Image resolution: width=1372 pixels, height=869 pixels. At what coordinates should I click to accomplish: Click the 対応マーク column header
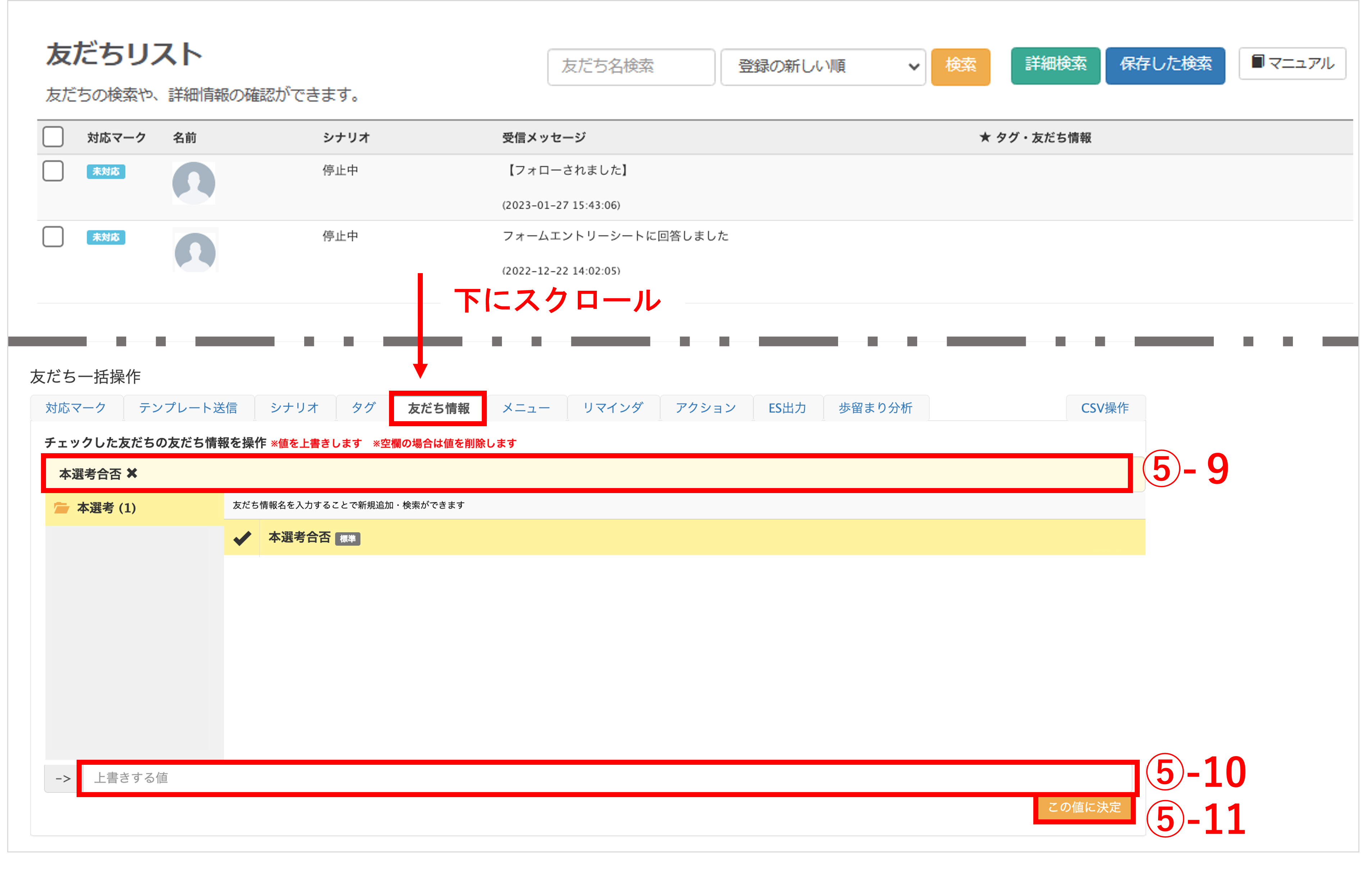pos(116,137)
